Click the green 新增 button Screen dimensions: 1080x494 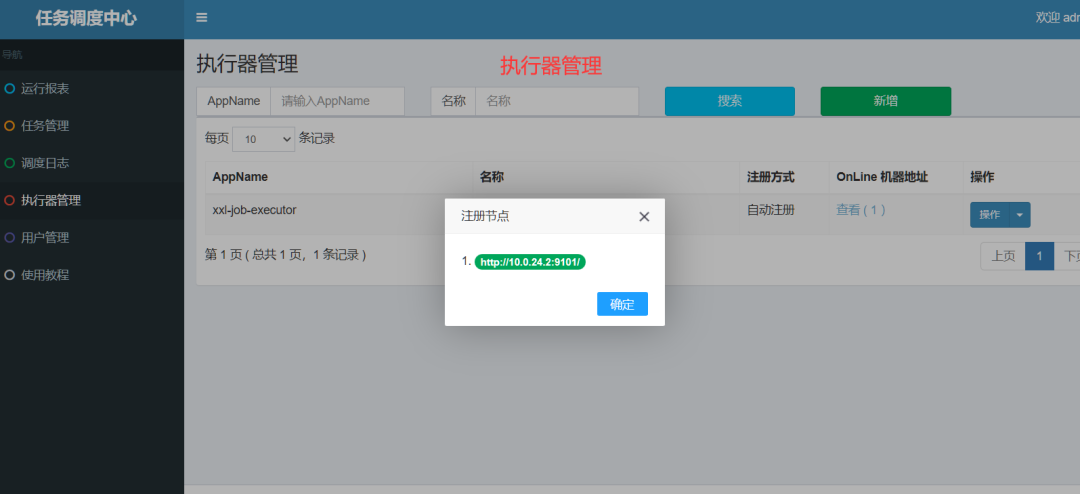pos(886,101)
